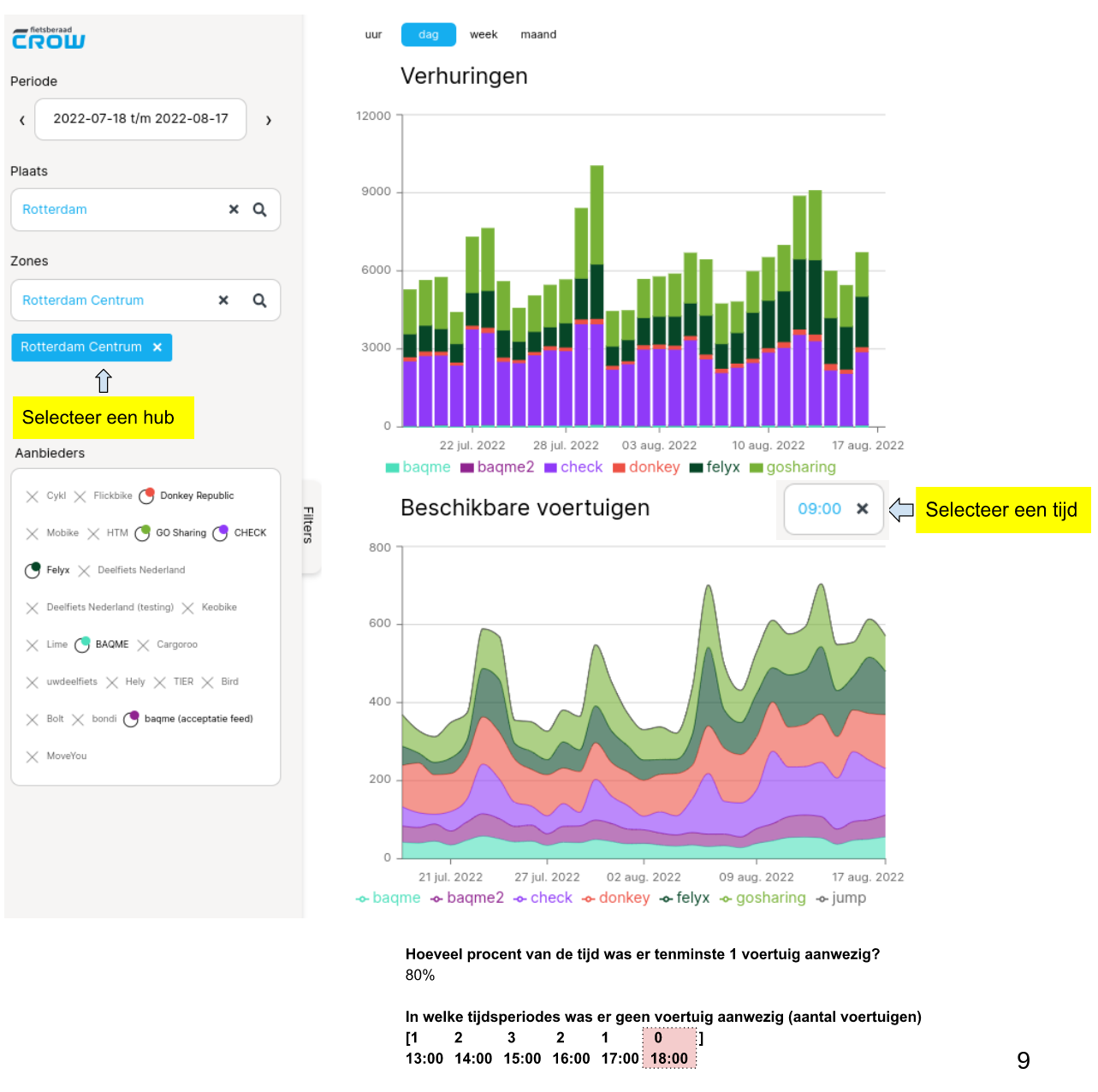1098x1092 pixels.
Task: Enable the Cargoroo provider
Action: click(167, 644)
